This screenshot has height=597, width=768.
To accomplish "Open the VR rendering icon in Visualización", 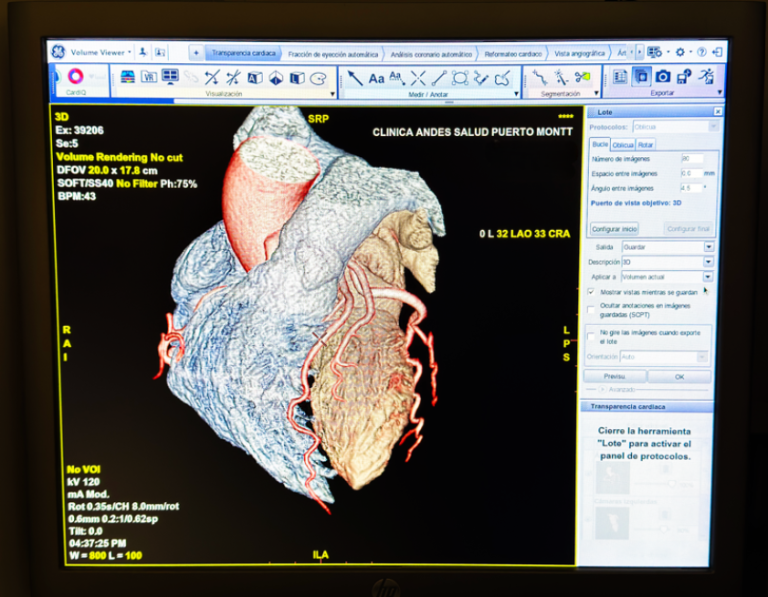I will [149, 77].
